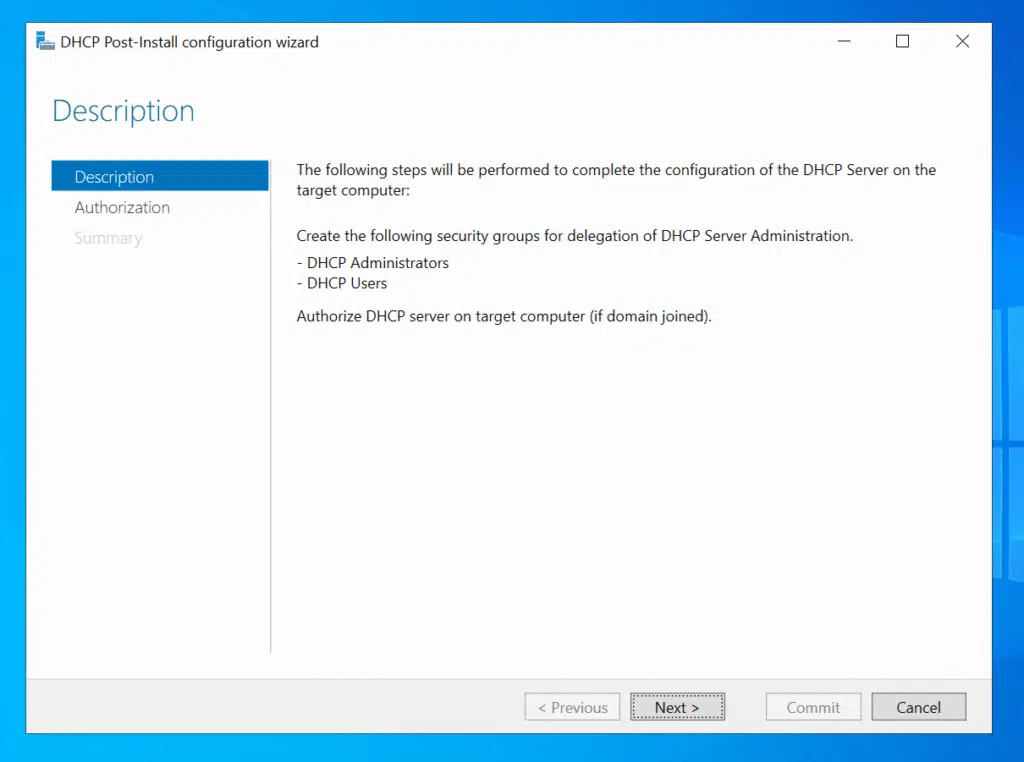The image size is (1024, 762).
Task: Click the disabled < Previous button
Action: pyautogui.click(x=572, y=707)
